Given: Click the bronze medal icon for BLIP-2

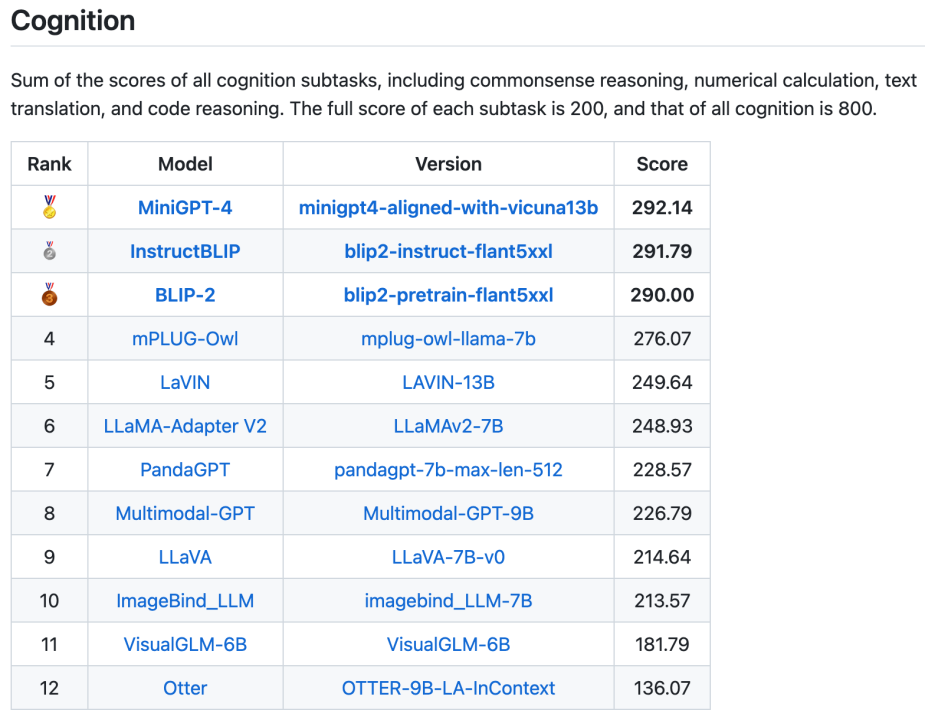Looking at the screenshot, I should coord(48,294).
